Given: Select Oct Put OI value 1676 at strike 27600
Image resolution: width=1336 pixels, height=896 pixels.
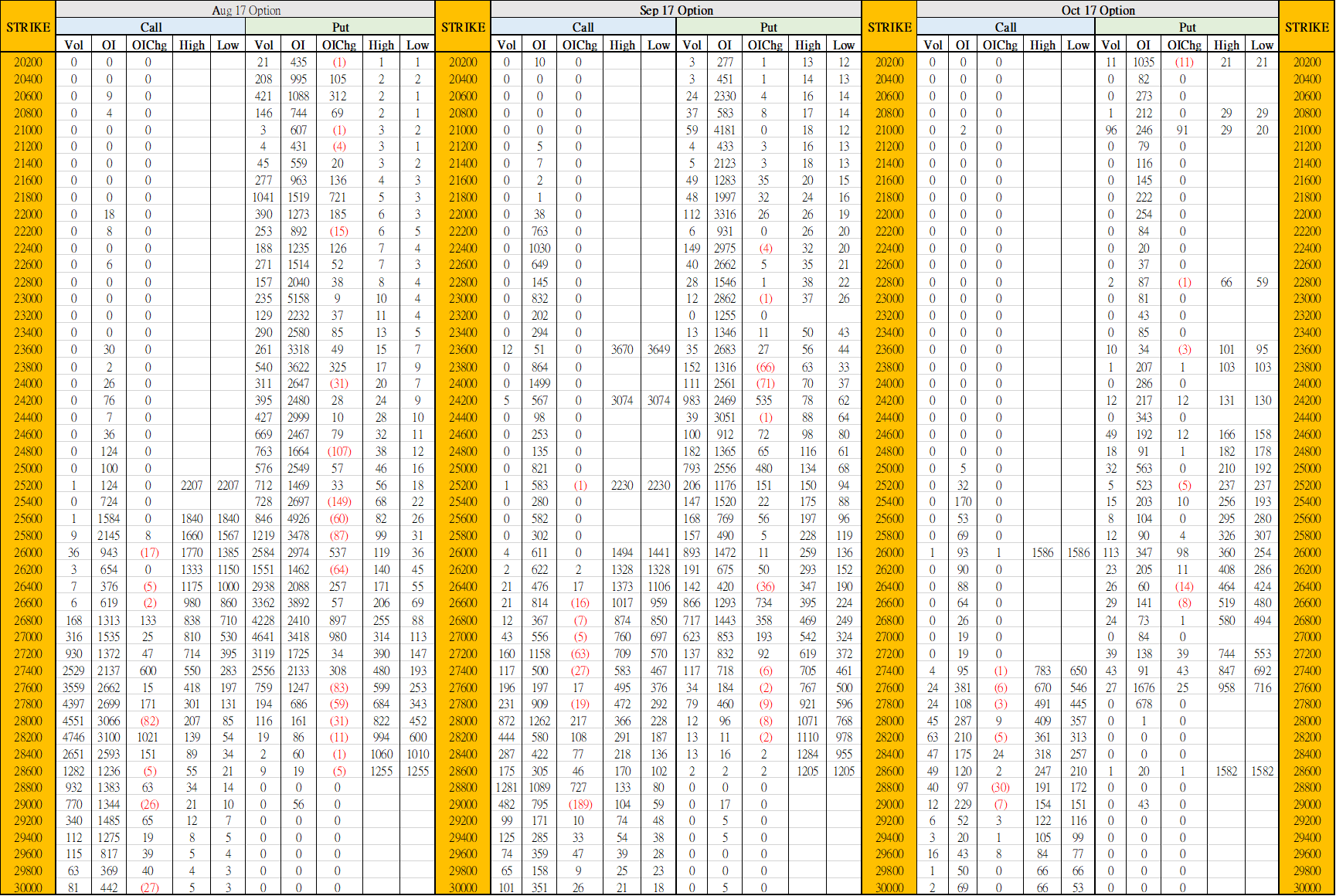Looking at the screenshot, I should [1144, 687].
